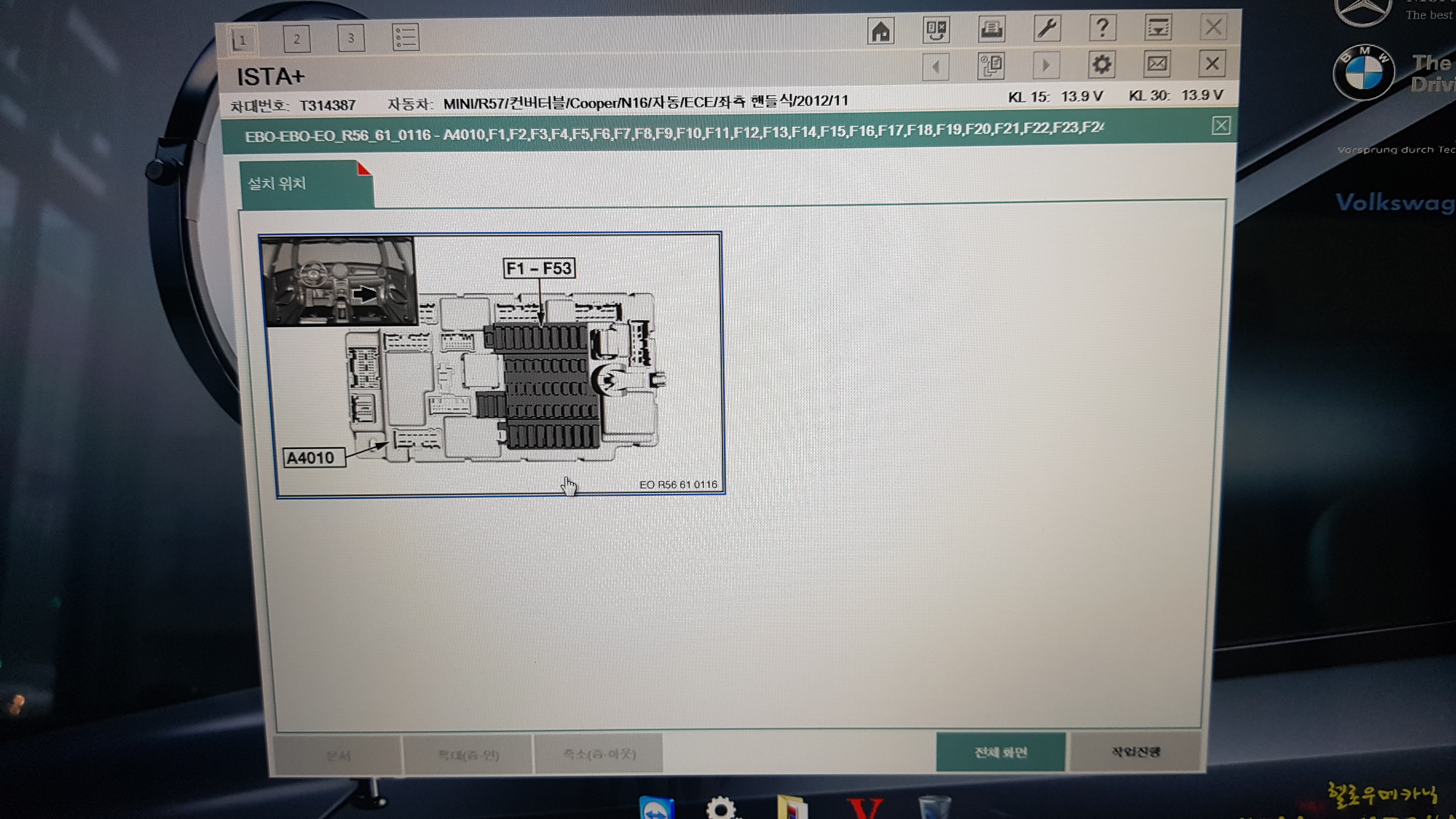Go to the ISTA+ home screen

880,31
